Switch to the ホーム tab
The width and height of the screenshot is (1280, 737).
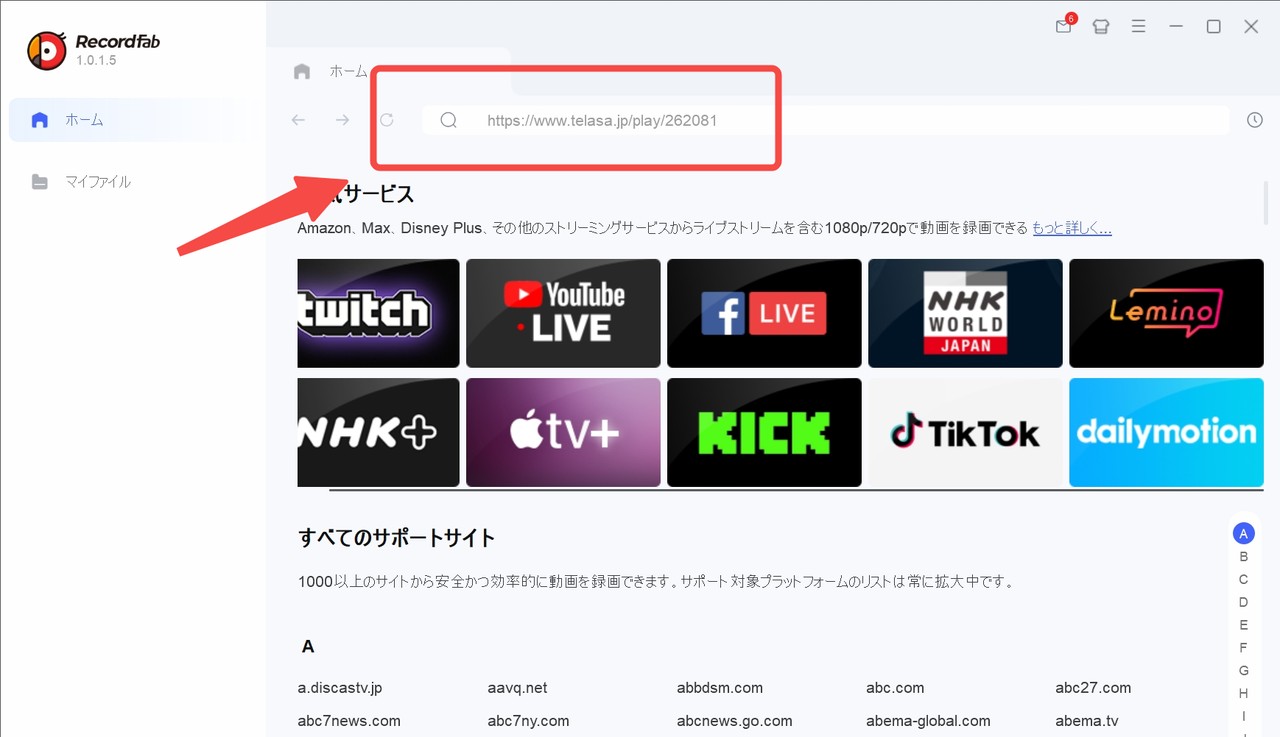click(x=348, y=71)
